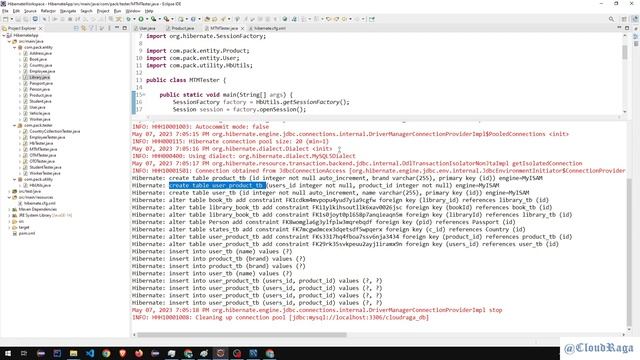Close the Project Explorer view

40,28
